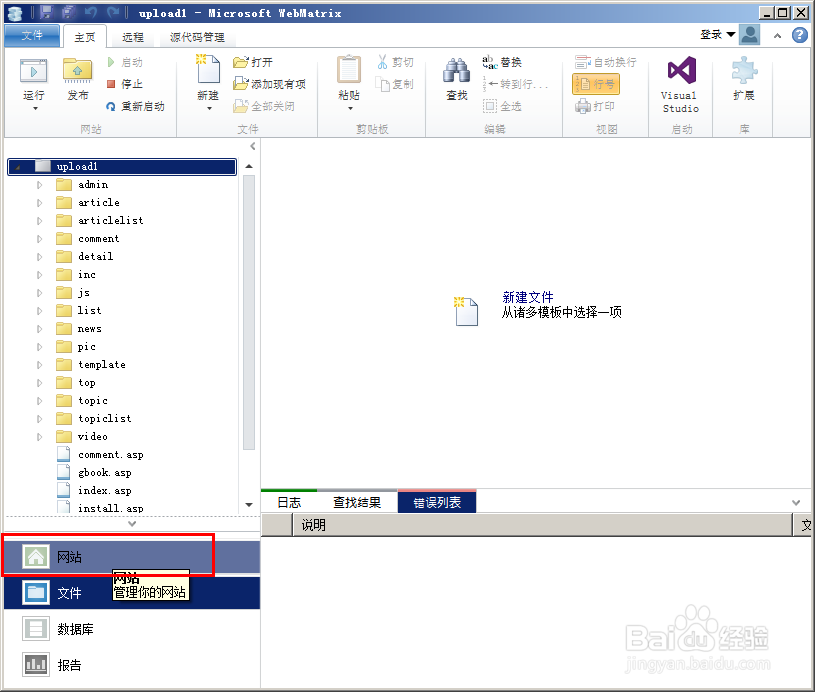Open the Site (网站) workspace

[x=132, y=557]
